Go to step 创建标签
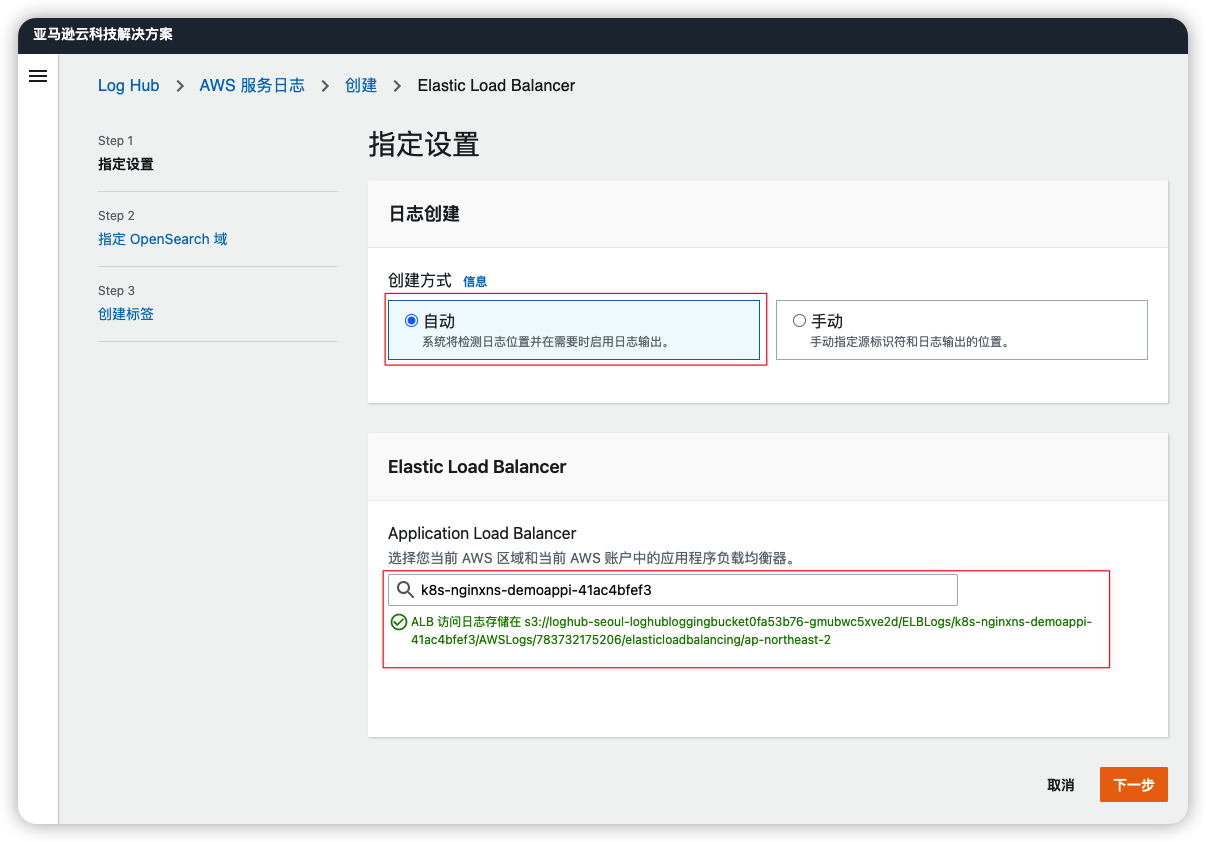This screenshot has height=842, width=1206. coord(126,314)
